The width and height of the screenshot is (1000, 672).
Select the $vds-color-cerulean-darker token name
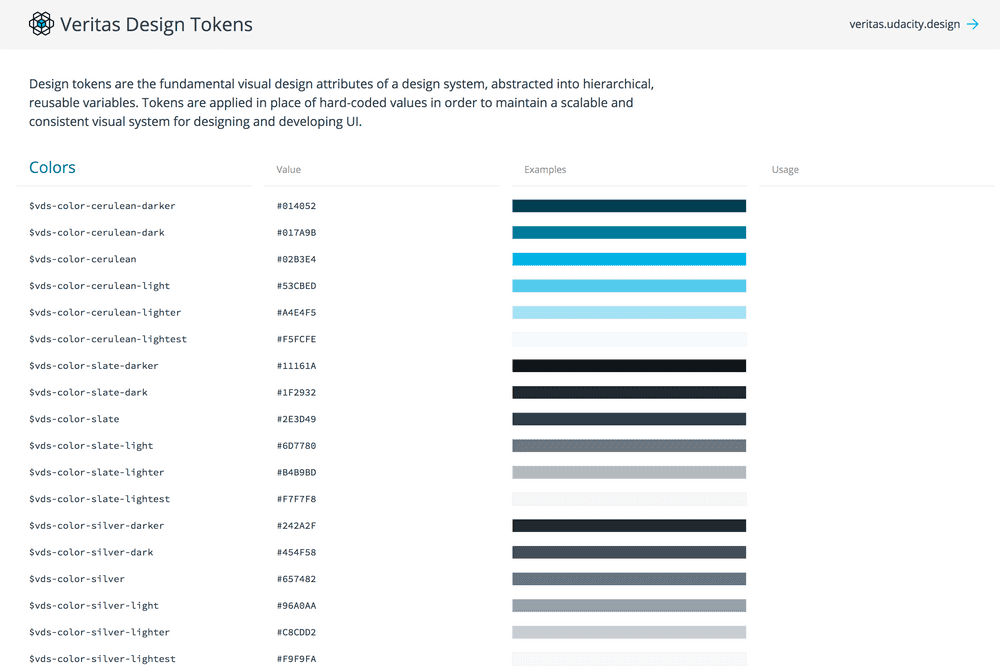click(x=101, y=205)
